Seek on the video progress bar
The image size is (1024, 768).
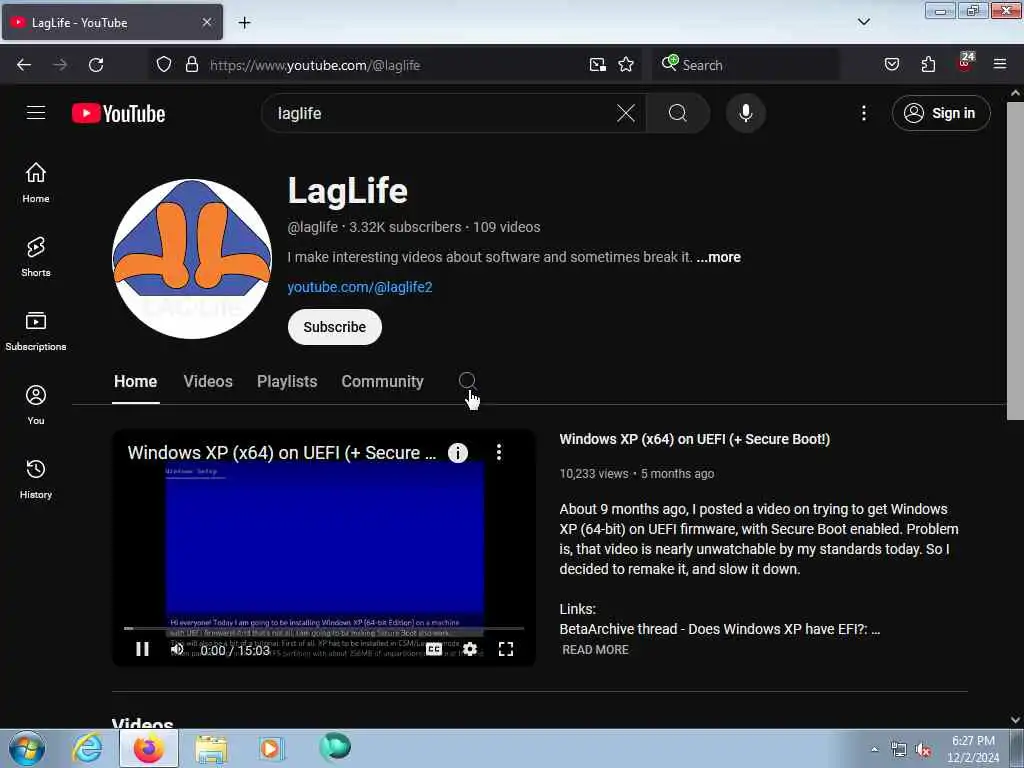pos(324,628)
